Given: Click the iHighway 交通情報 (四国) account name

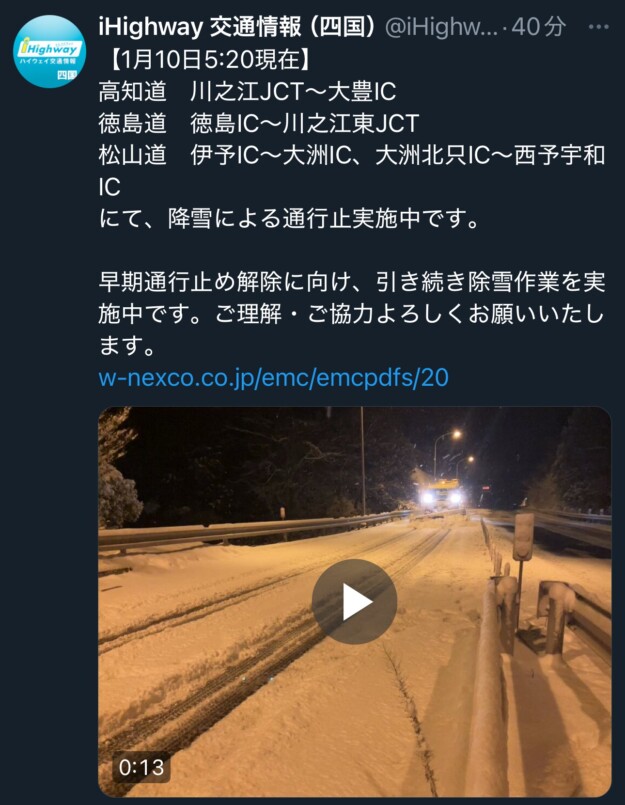Looking at the screenshot, I should [x=237, y=27].
